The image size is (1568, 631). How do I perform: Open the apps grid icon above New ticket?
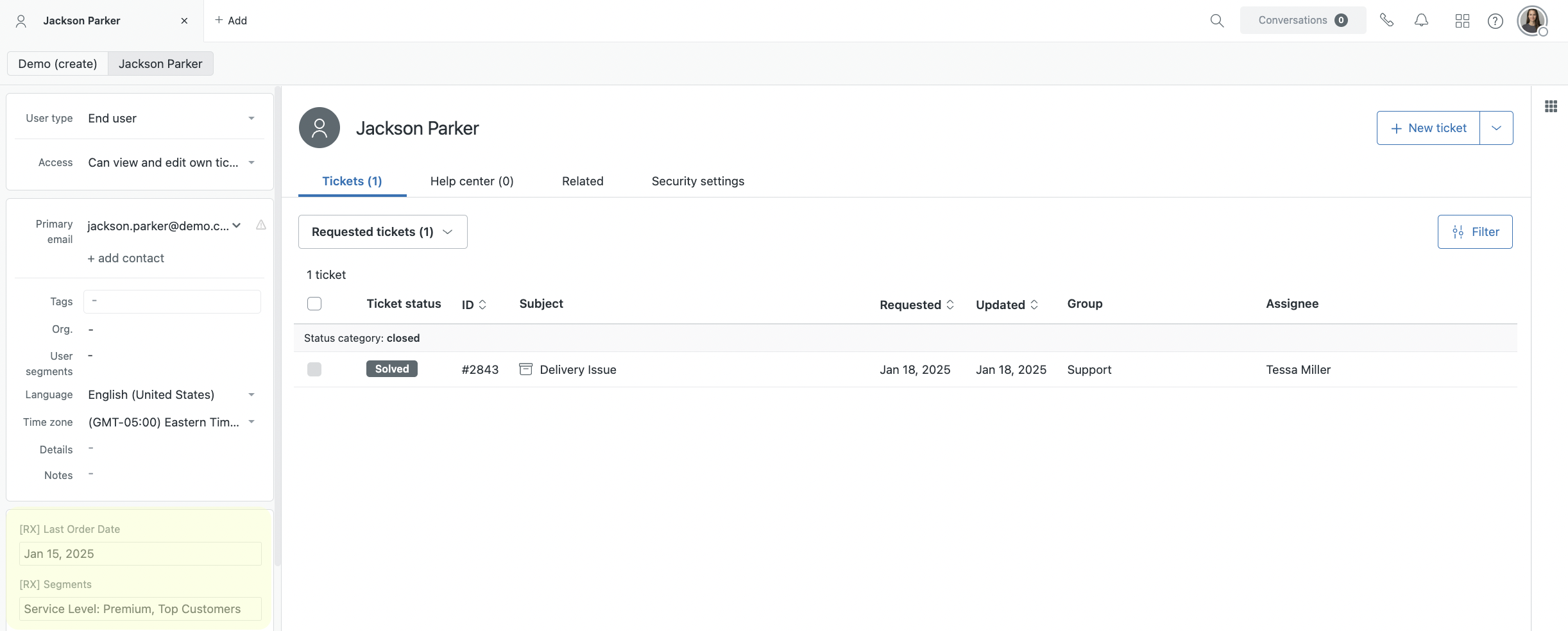click(1551, 106)
